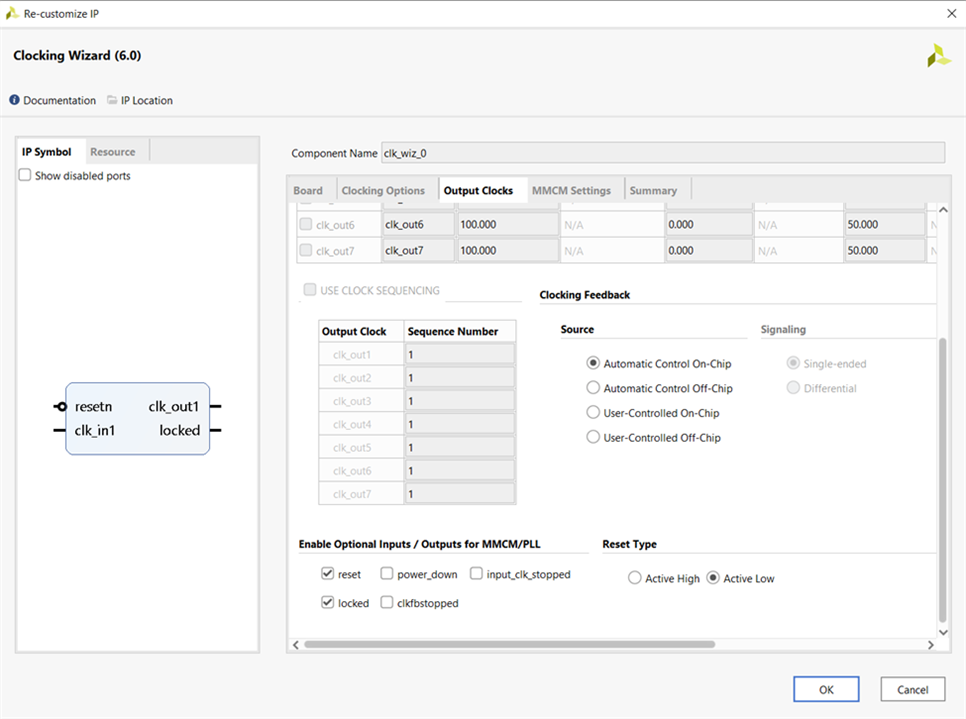Click the IP Location folder icon
Screen dimensions: 966x719
112,100
